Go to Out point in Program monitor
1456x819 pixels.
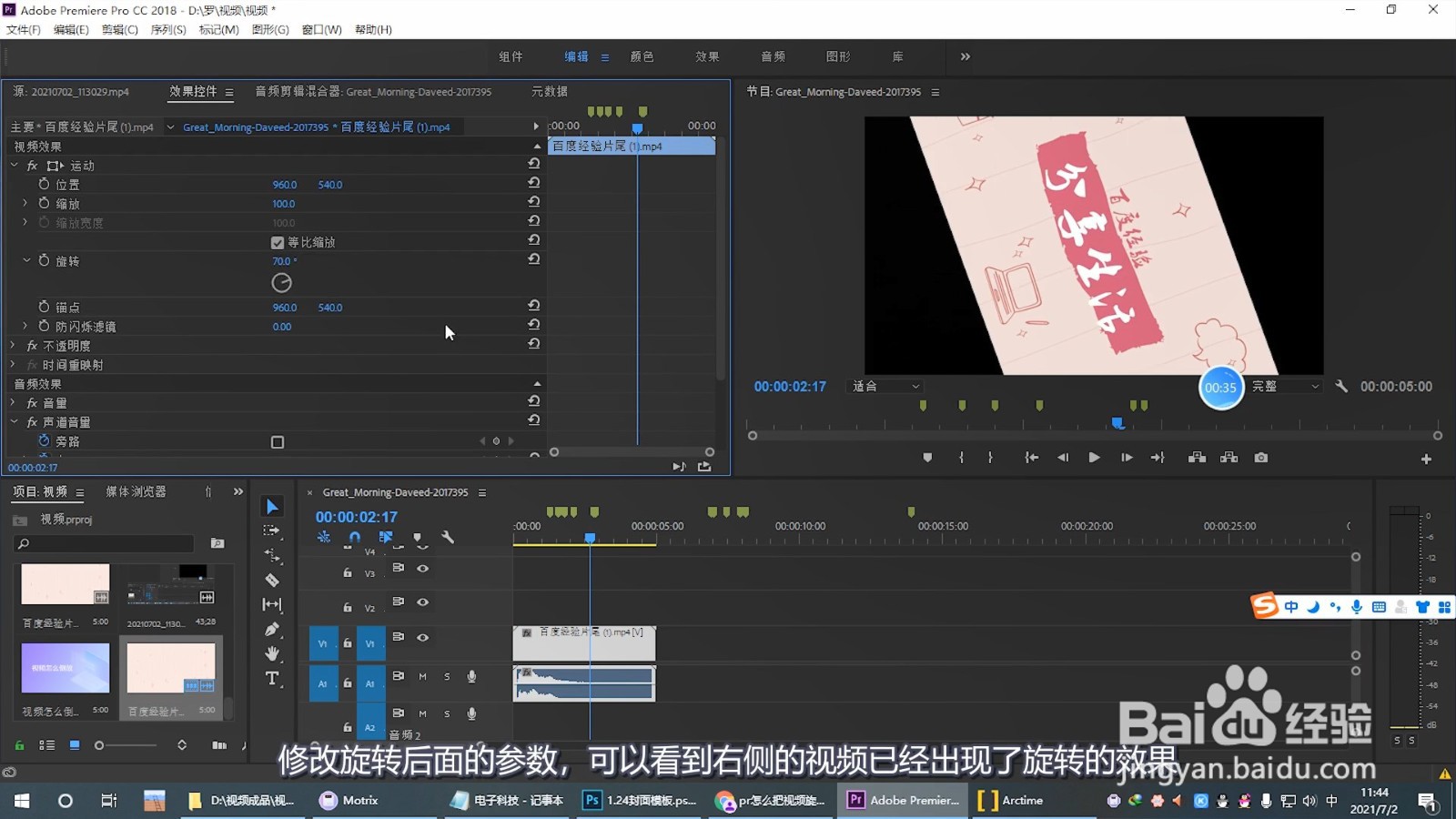pos(1158,458)
